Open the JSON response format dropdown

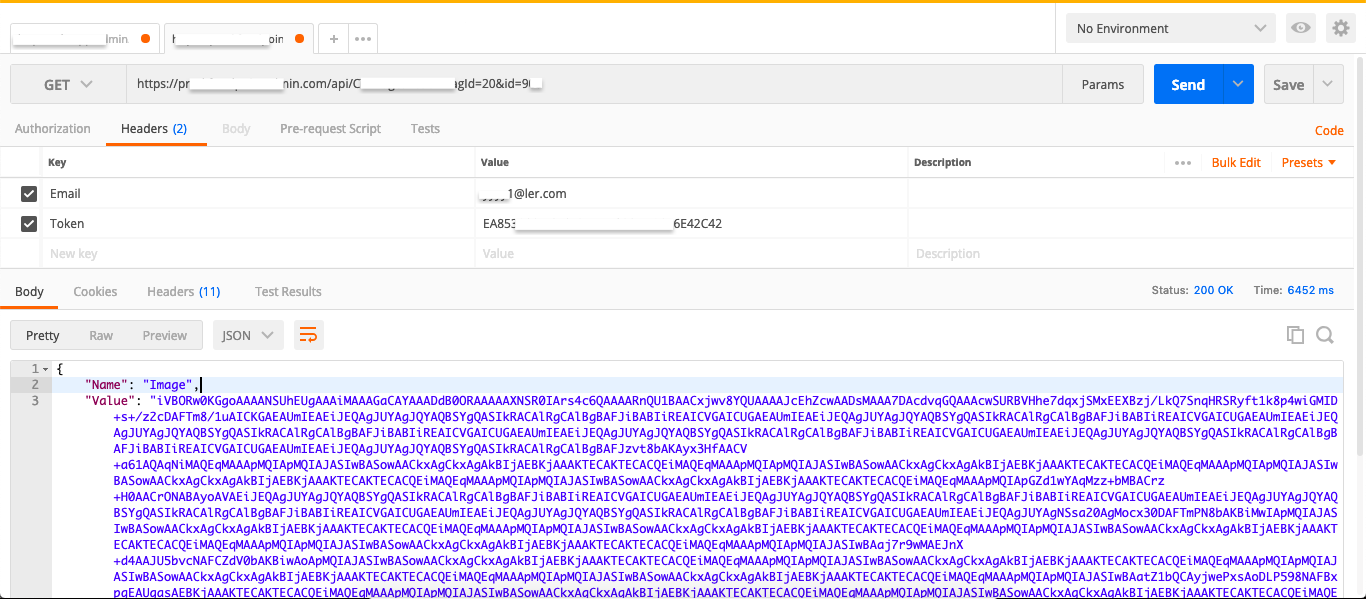[x=247, y=335]
